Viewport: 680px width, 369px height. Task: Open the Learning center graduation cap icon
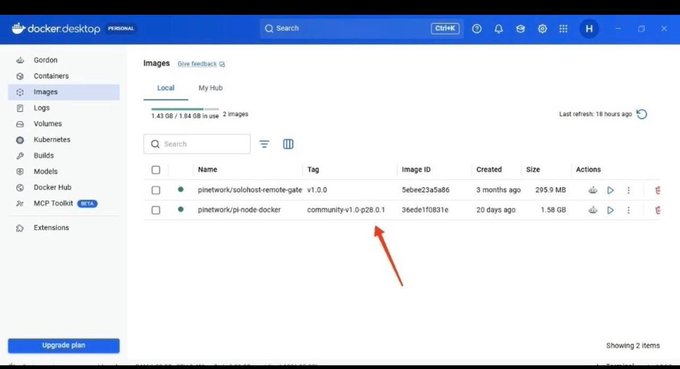(520, 29)
